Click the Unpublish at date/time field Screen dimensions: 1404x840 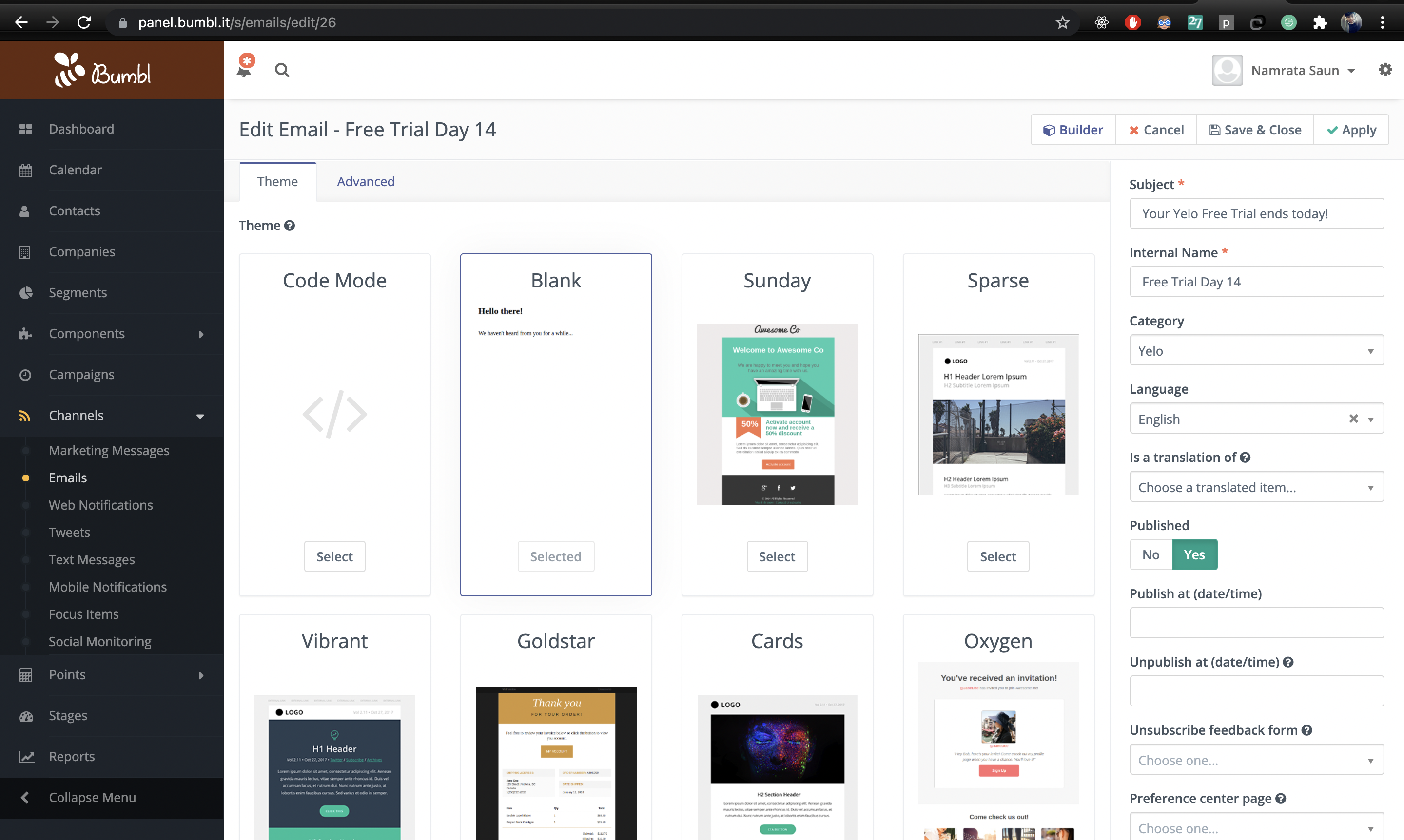coord(1256,691)
